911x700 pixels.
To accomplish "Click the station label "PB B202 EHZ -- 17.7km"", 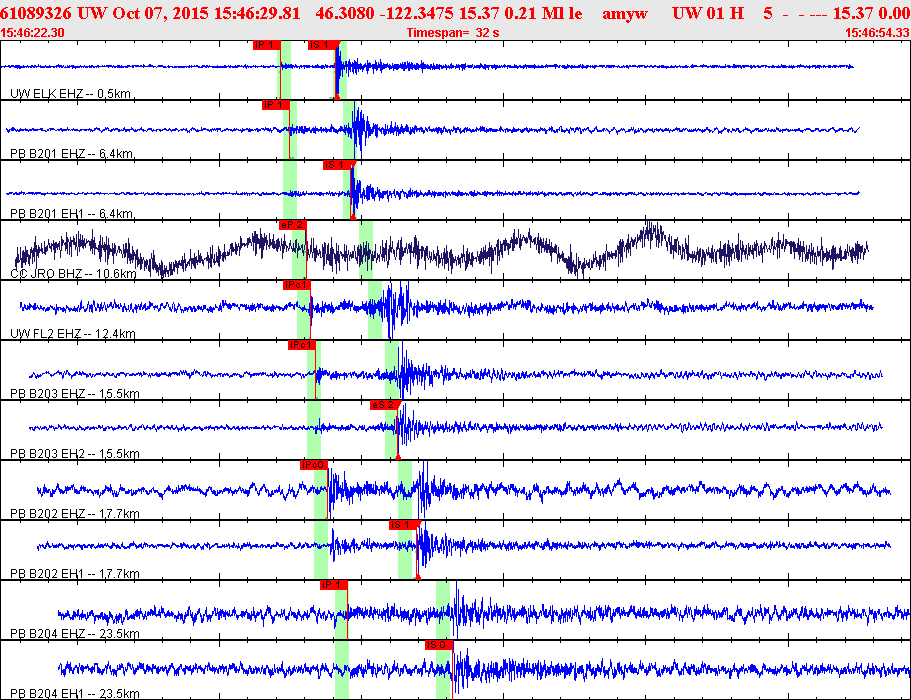I will click(74, 514).
